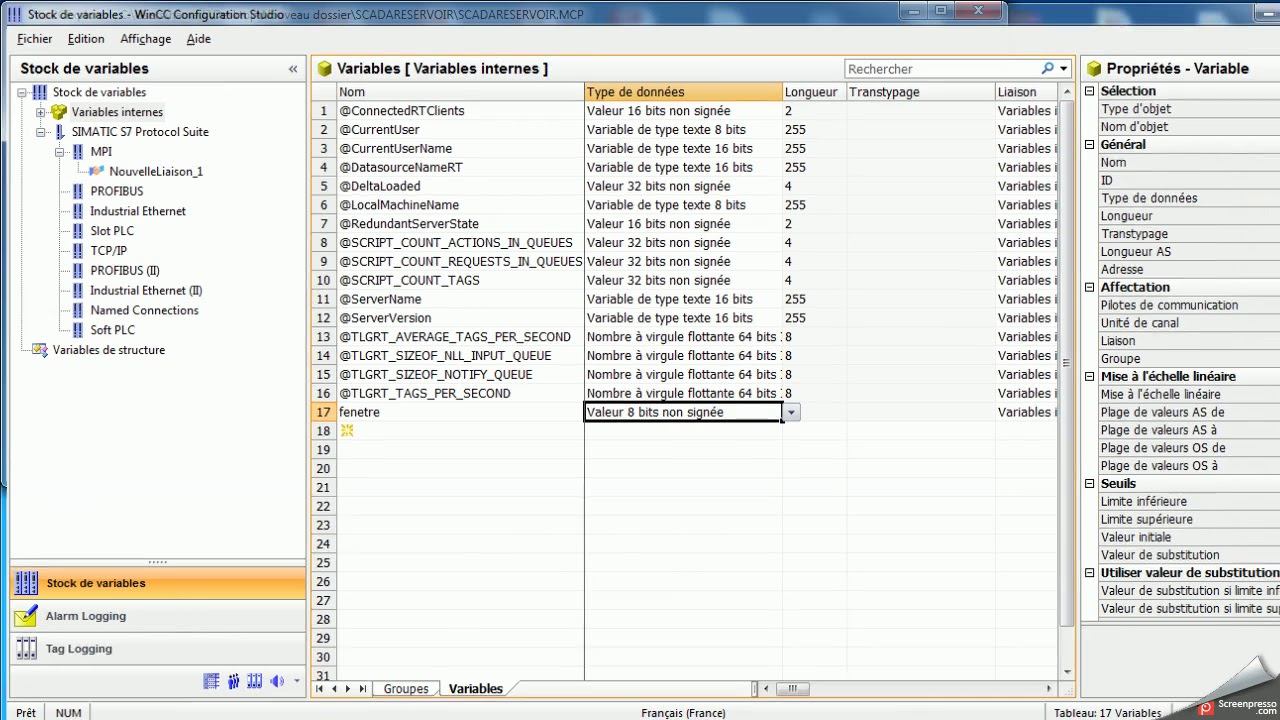The image size is (1280, 720).
Task: Open the Stock de variables navigation button
Action: 158,583
